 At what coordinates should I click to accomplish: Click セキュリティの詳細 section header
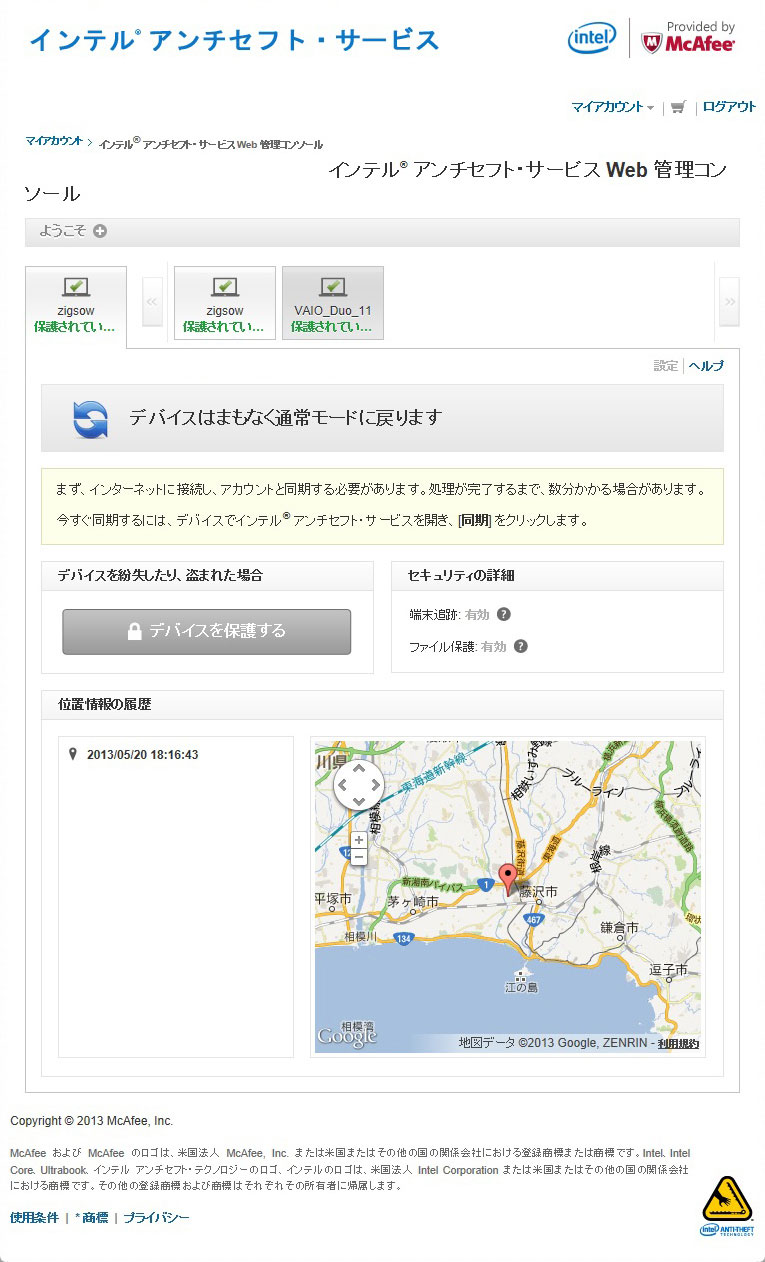pyautogui.click(x=461, y=576)
